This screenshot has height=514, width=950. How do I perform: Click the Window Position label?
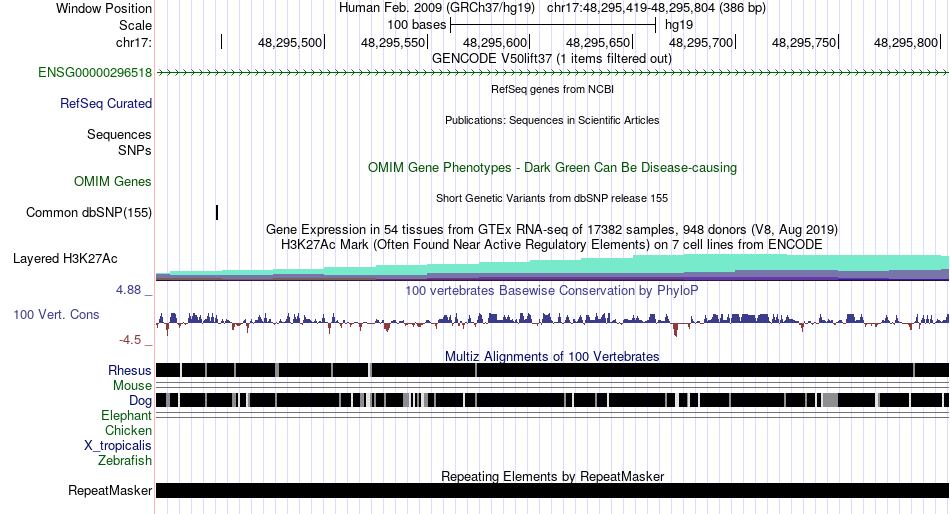tap(104, 8)
